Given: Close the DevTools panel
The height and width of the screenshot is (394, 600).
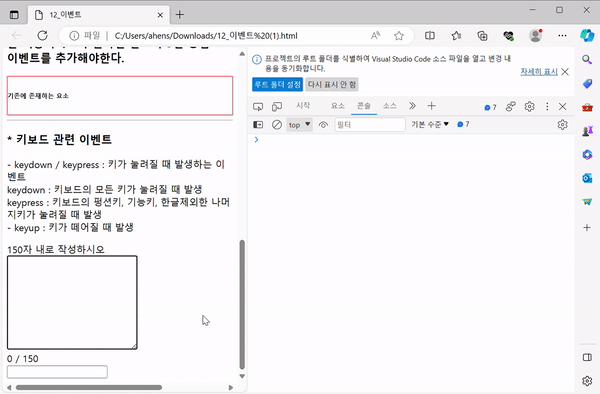Looking at the screenshot, I should [562, 106].
